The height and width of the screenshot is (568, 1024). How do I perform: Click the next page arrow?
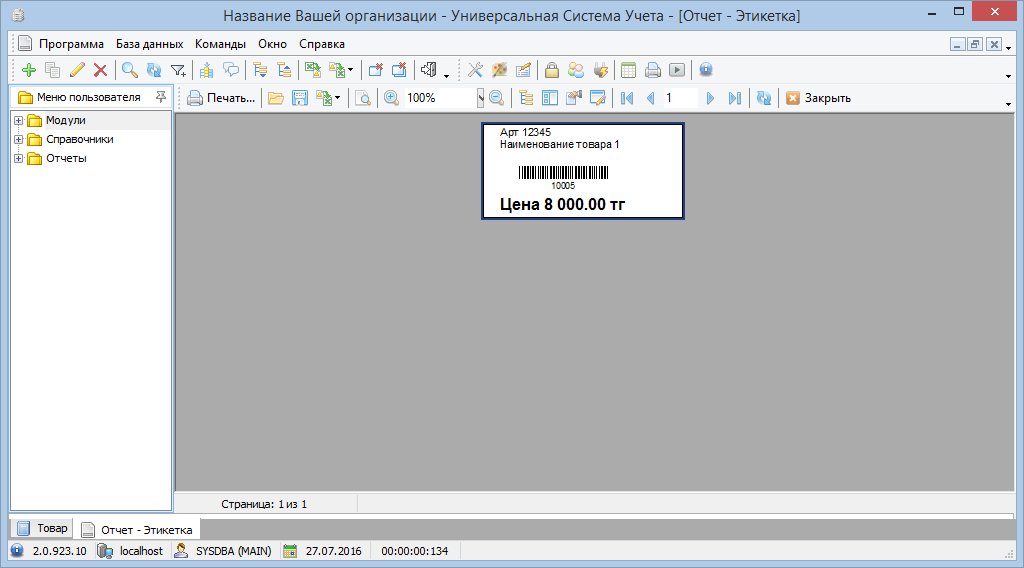(710, 98)
